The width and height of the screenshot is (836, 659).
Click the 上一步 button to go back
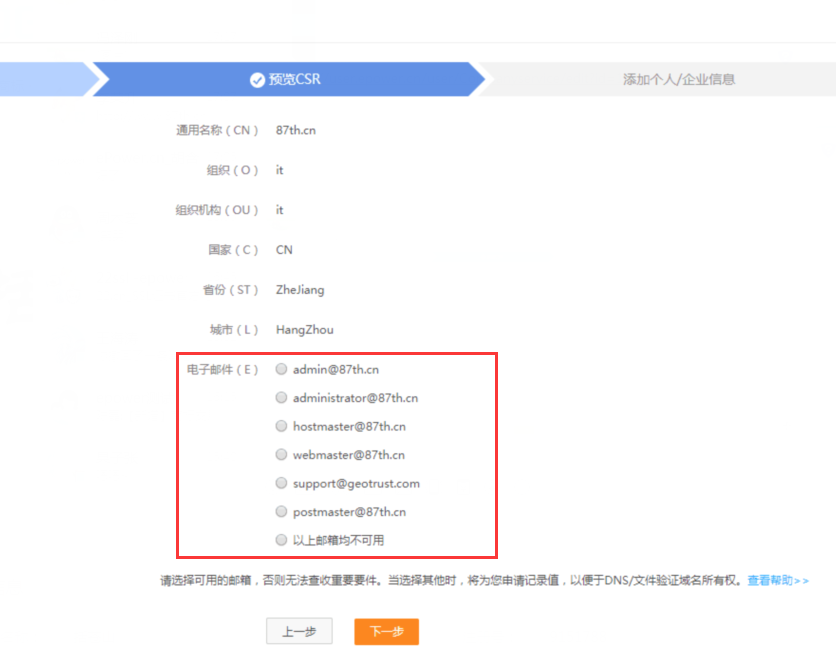click(299, 631)
